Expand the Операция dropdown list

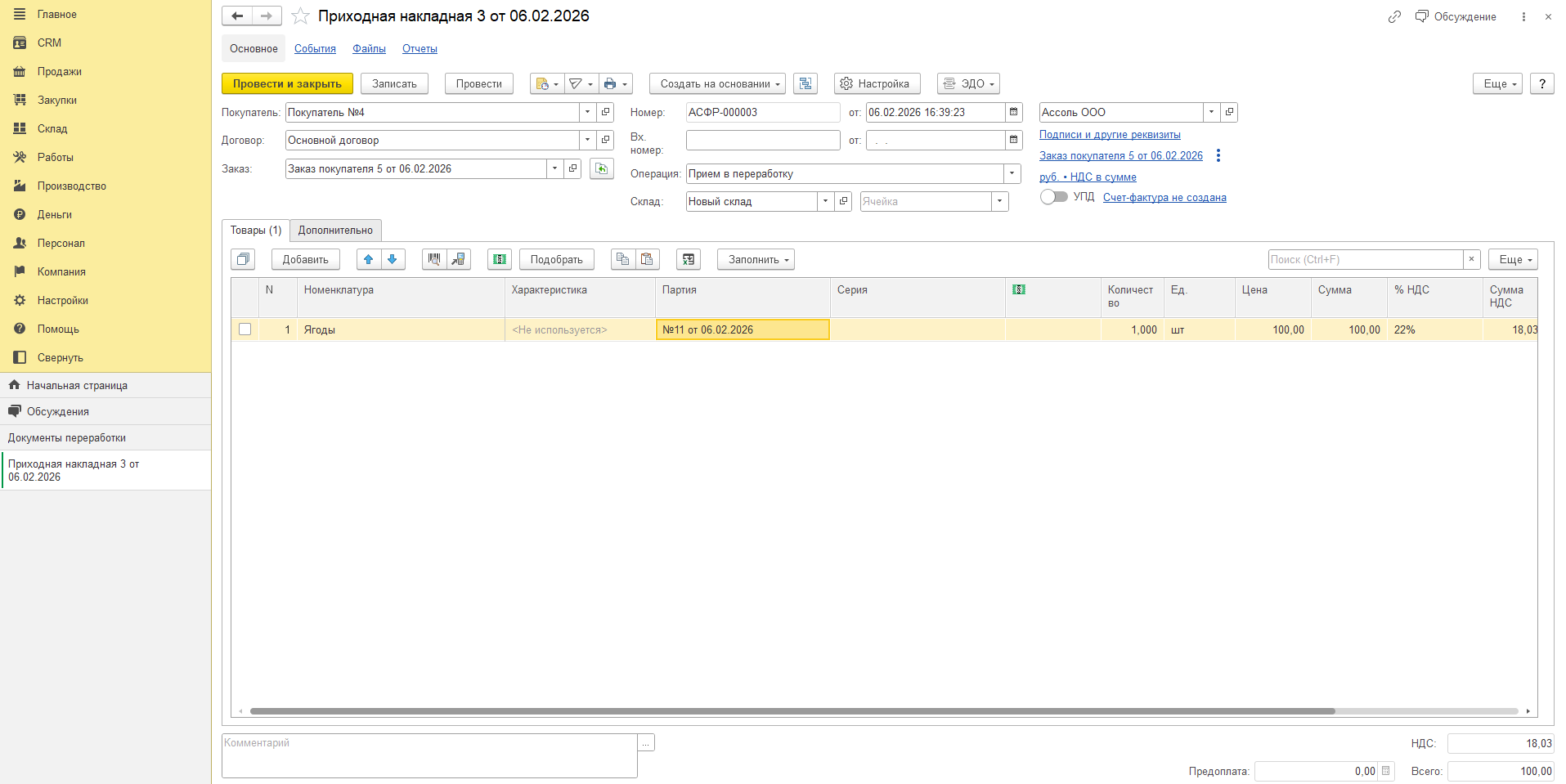click(1012, 173)
